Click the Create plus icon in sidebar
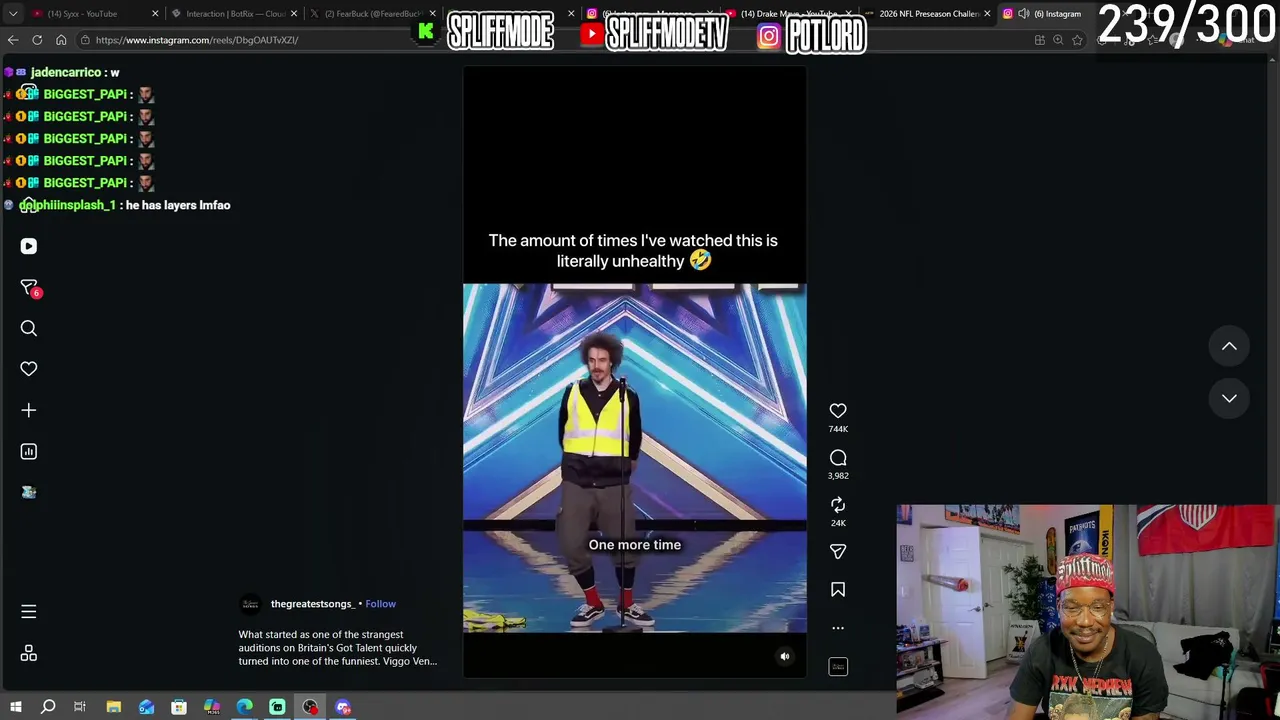The image size is (1280, 720). pyautogui.click(x=28, y=410)
